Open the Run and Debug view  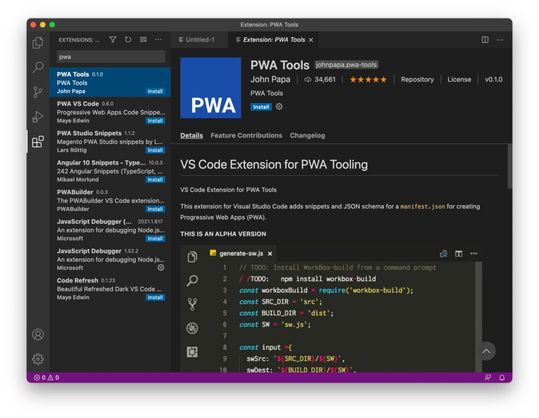click(x=38, y=117)
